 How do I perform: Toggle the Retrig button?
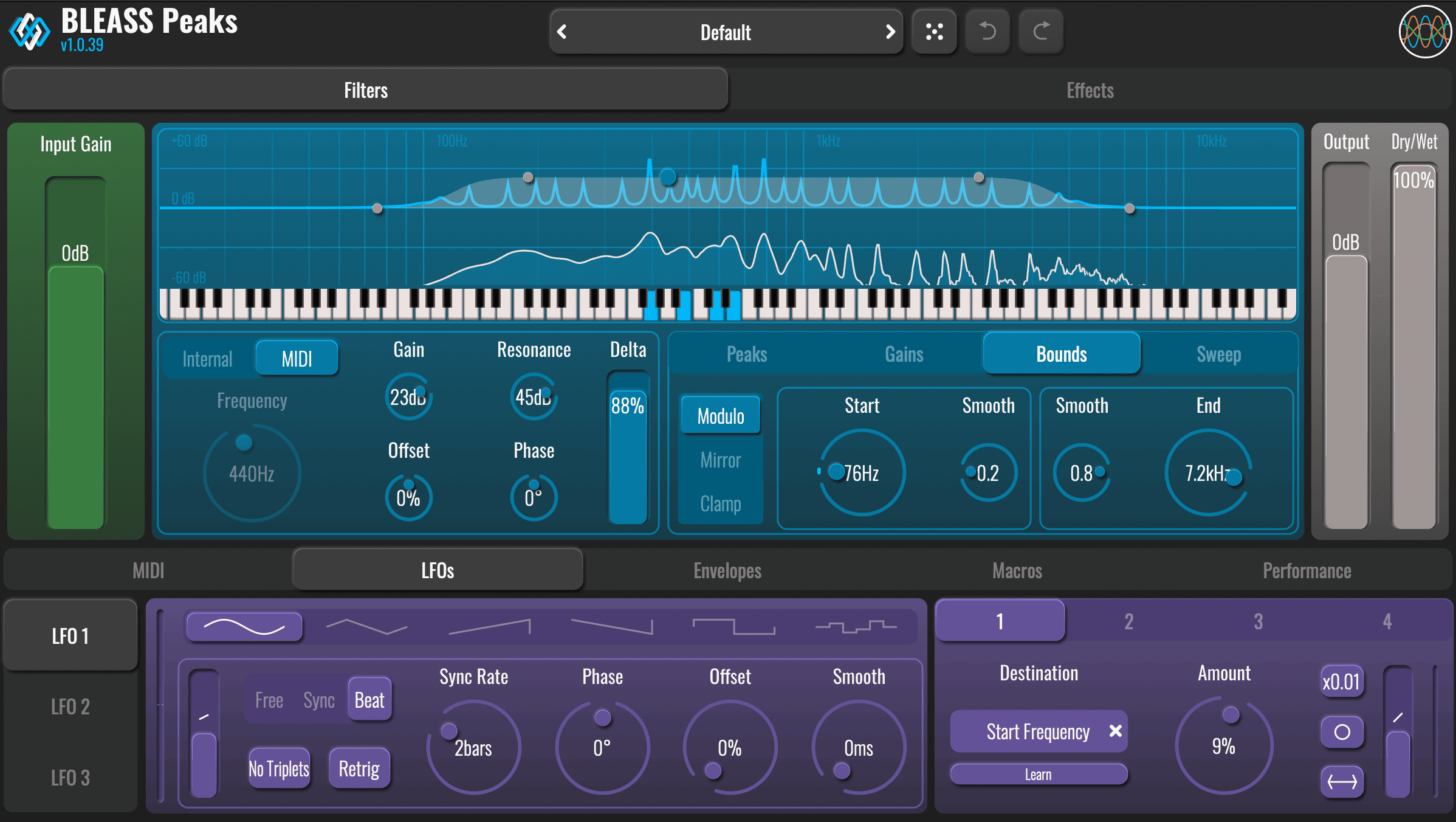tap(359, 769)
